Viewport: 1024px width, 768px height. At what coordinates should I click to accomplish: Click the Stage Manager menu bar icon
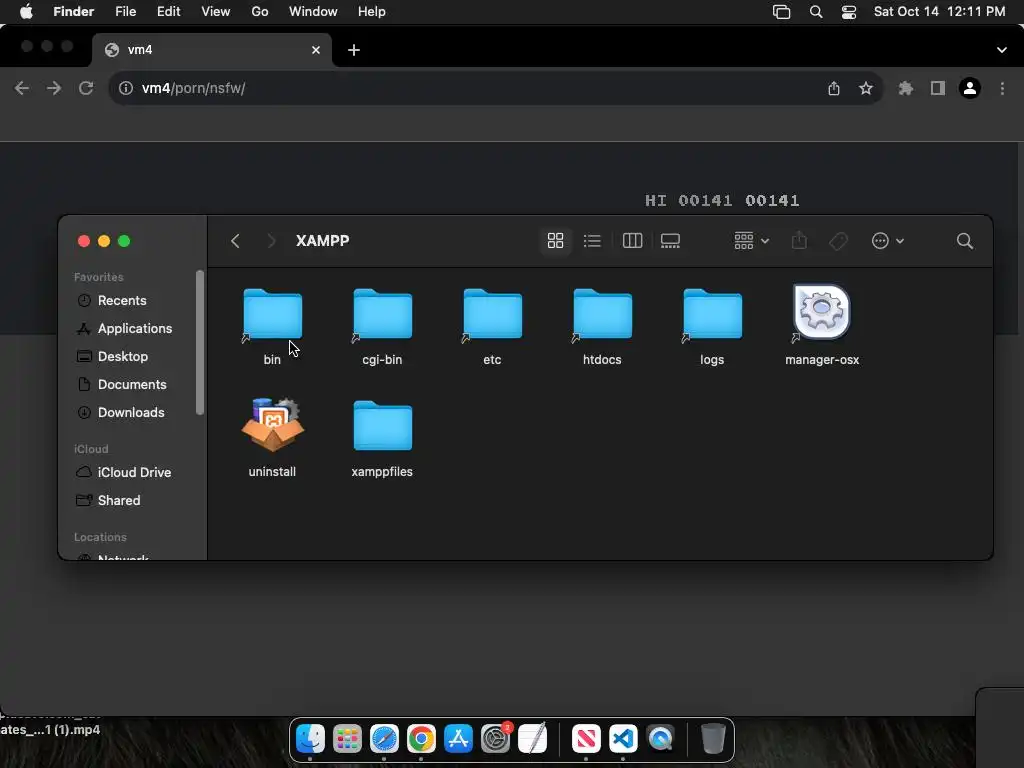782,12
